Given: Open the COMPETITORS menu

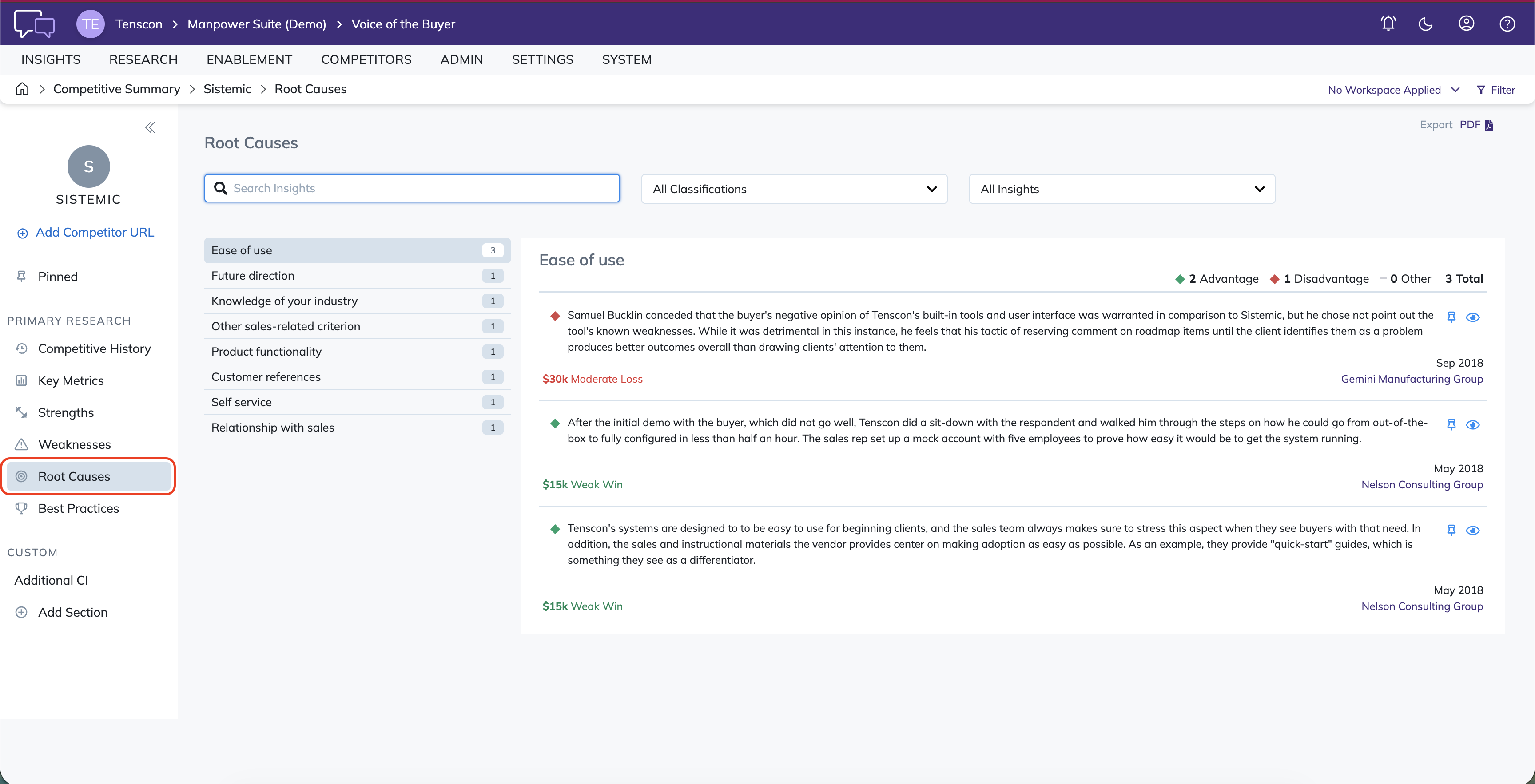Looking at the screenshot, I should click(366, 59).
